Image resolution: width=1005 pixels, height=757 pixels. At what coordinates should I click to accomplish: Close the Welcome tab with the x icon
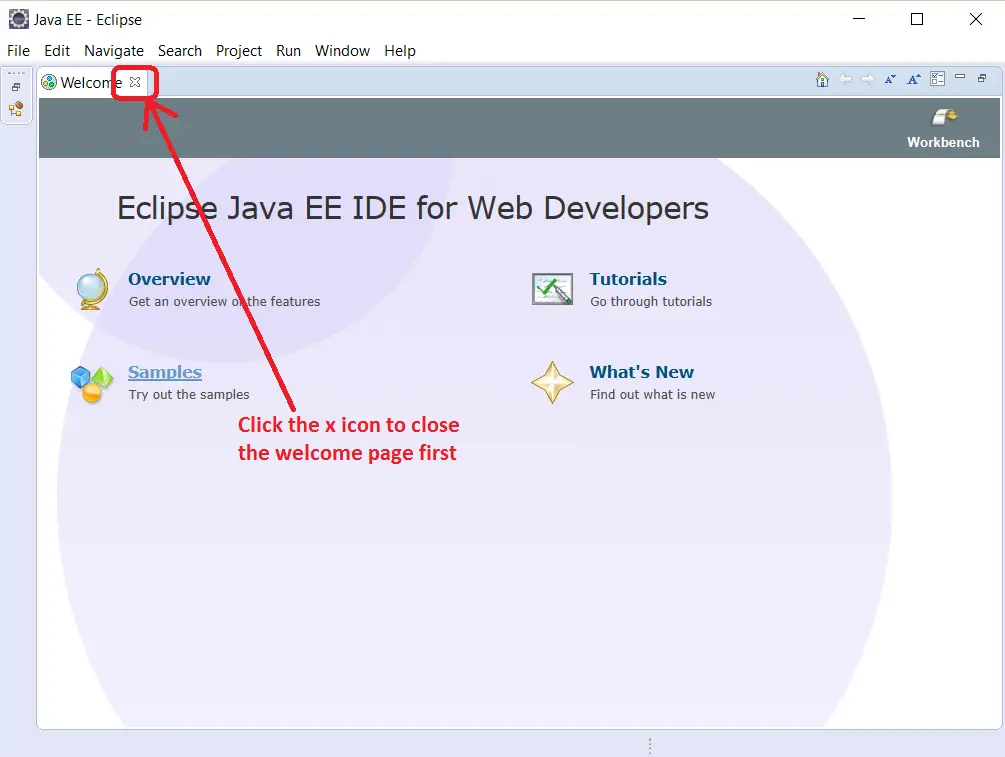point(135,82)
